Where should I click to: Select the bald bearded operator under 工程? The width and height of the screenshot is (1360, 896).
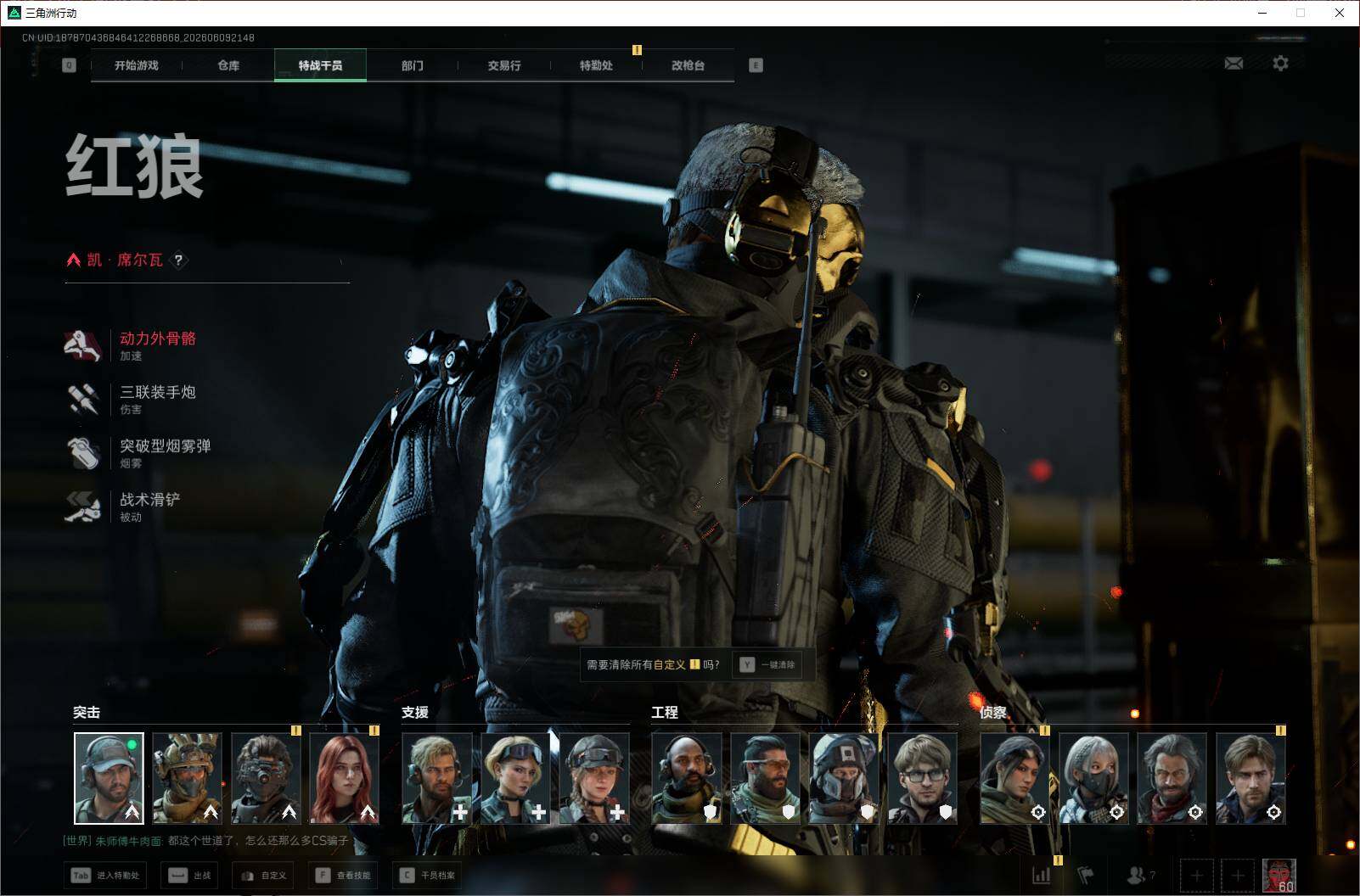coord(687,778)
